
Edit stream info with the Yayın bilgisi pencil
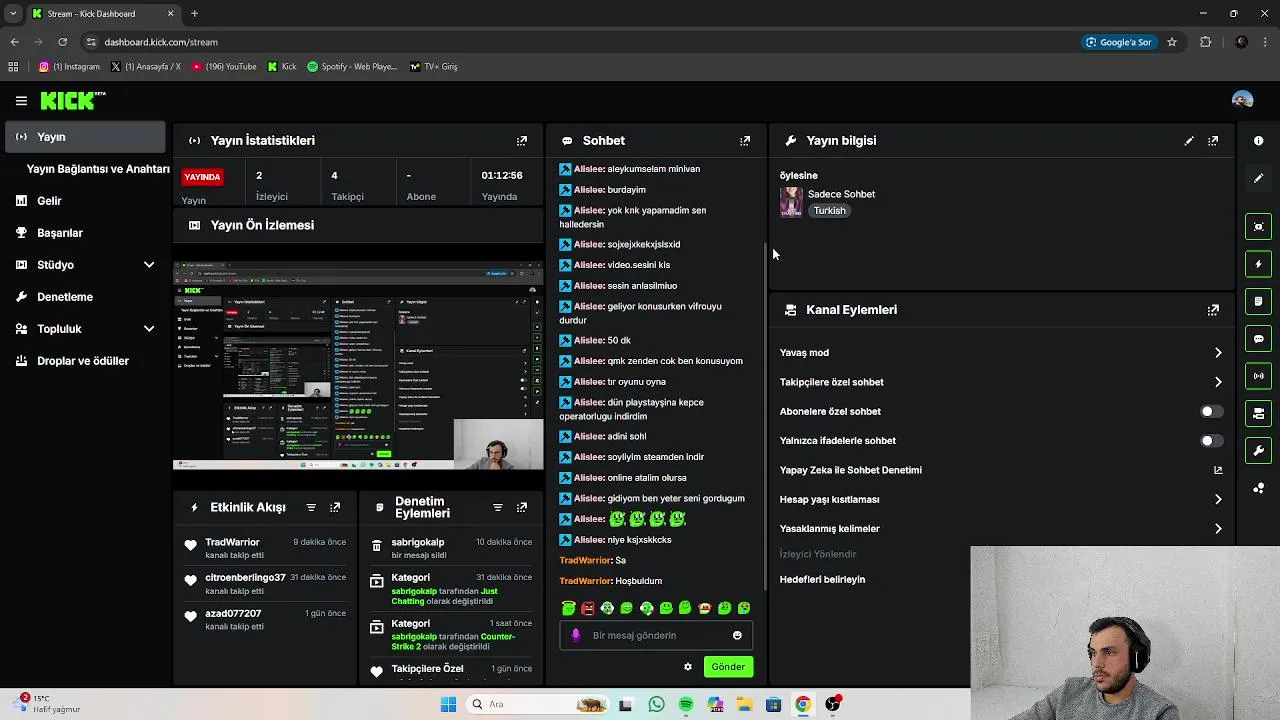tap(1189, 141)
